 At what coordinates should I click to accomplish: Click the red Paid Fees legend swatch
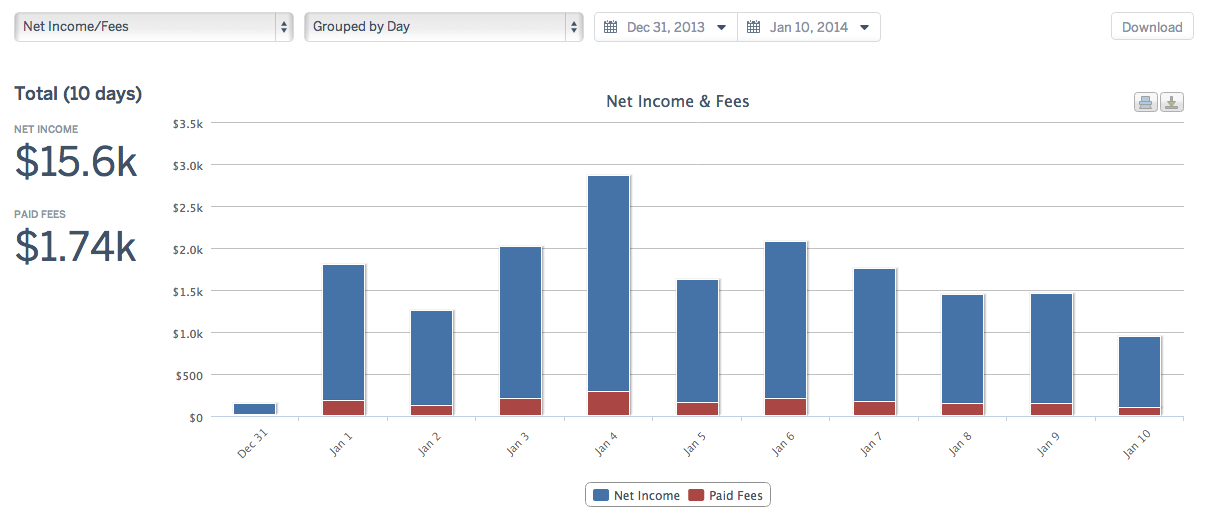[x=697, y=496]
